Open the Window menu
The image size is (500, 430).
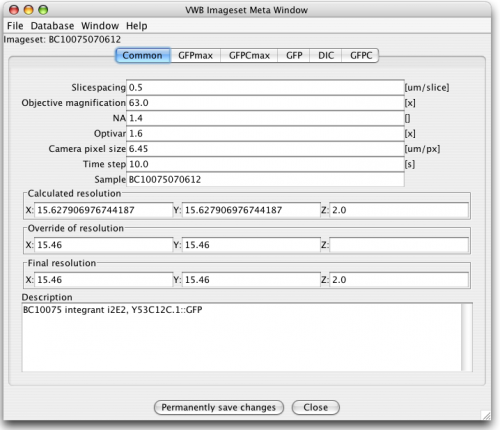100,26
